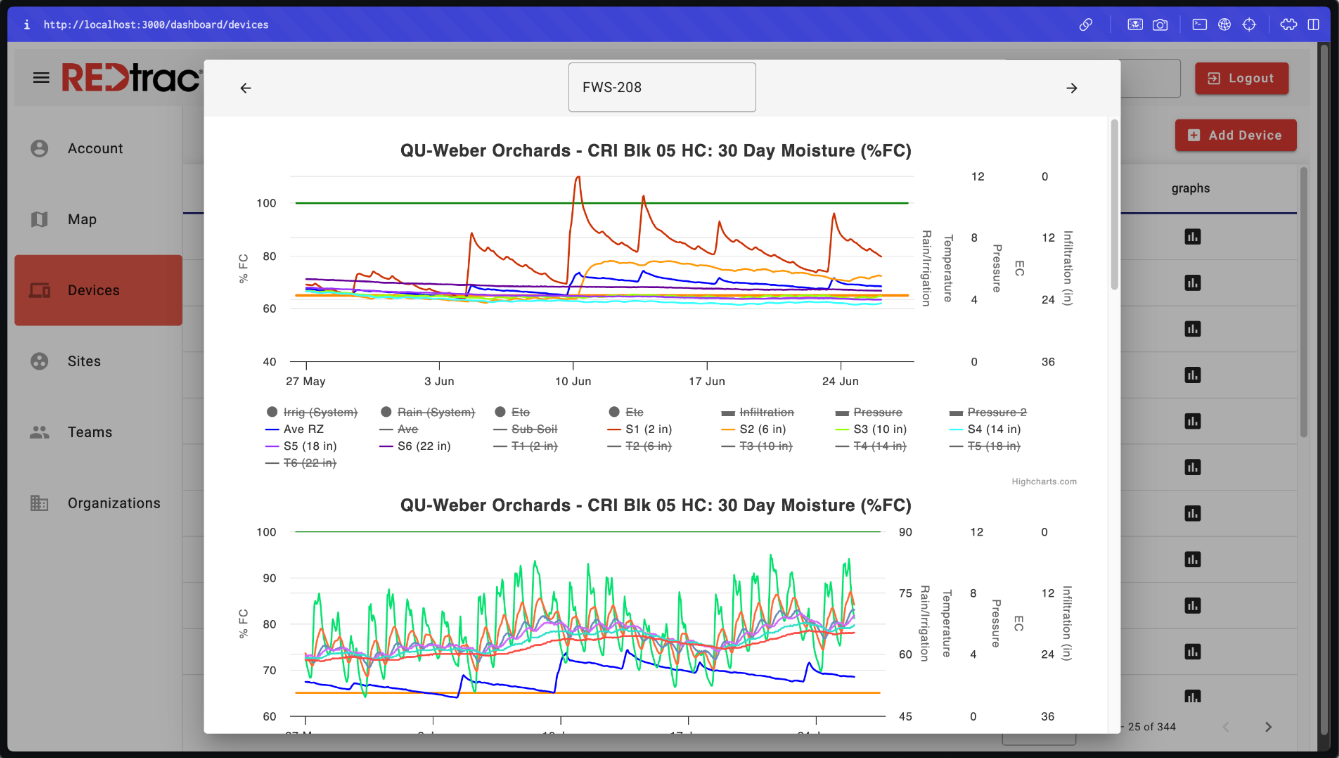Open the Highcharts.com credit link
This screenshot has width=1339, height=758.
(1044, 482)
